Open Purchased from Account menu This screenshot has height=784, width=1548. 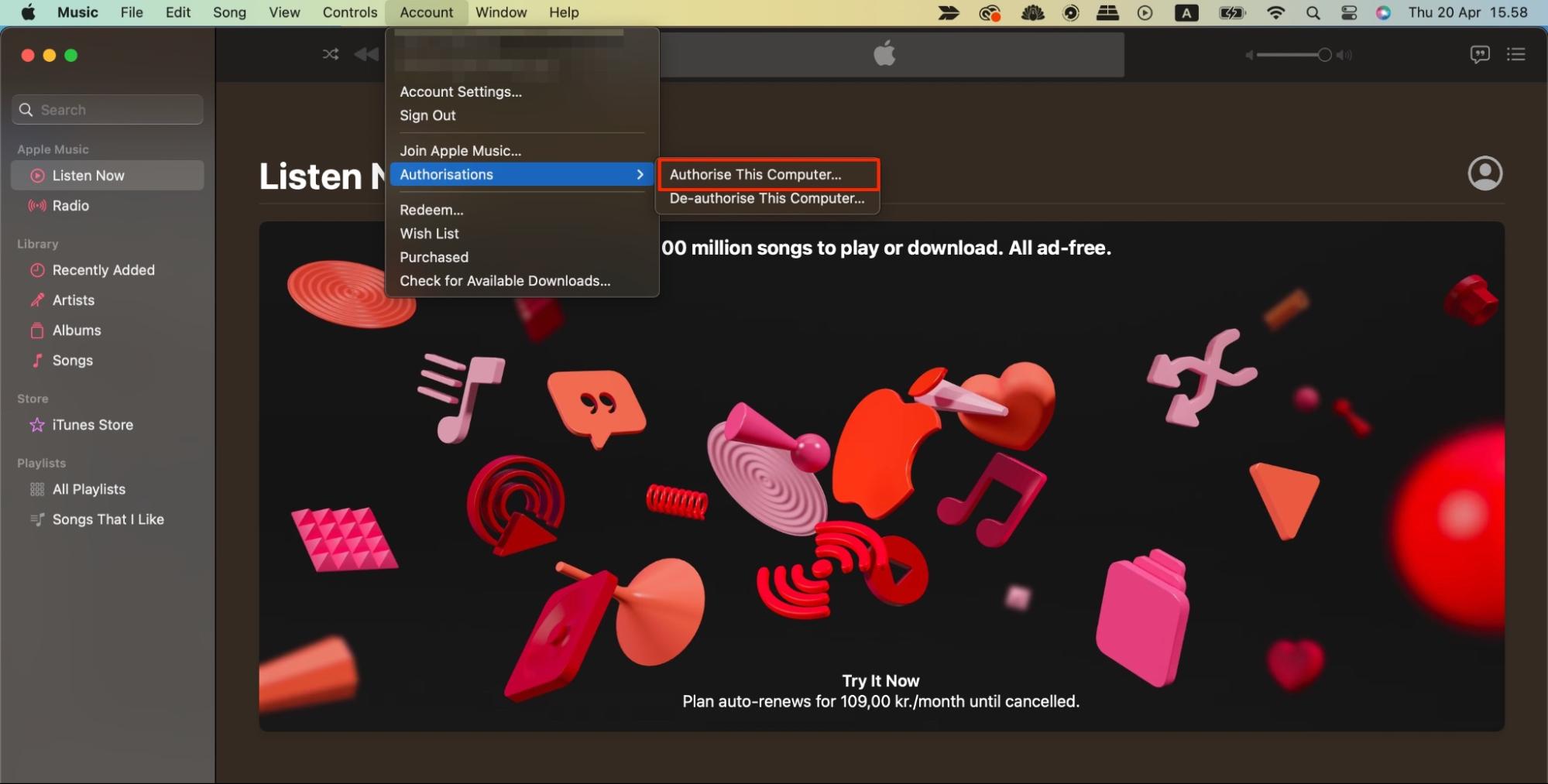(522, 258)
